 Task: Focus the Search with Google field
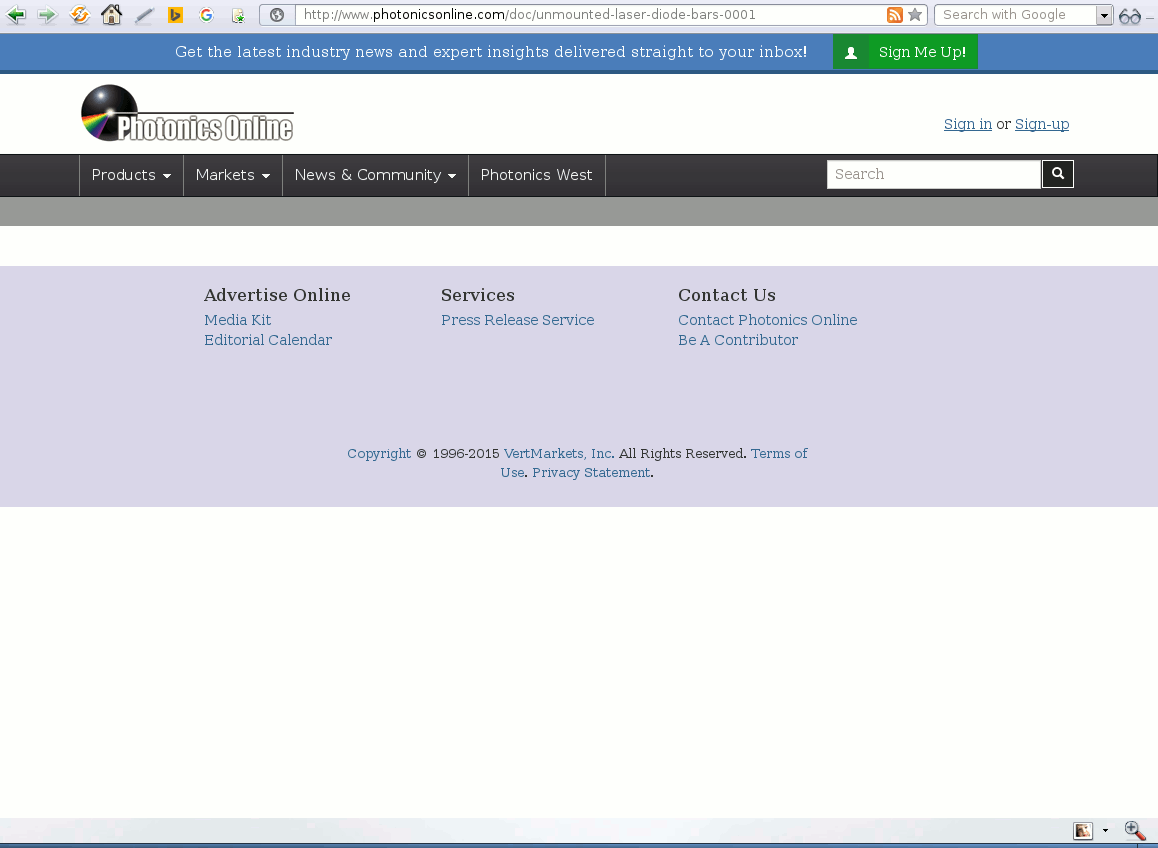1015,15
